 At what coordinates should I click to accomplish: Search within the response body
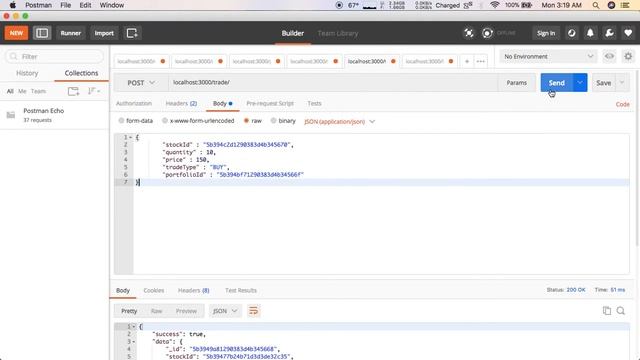tap(621, 311)
